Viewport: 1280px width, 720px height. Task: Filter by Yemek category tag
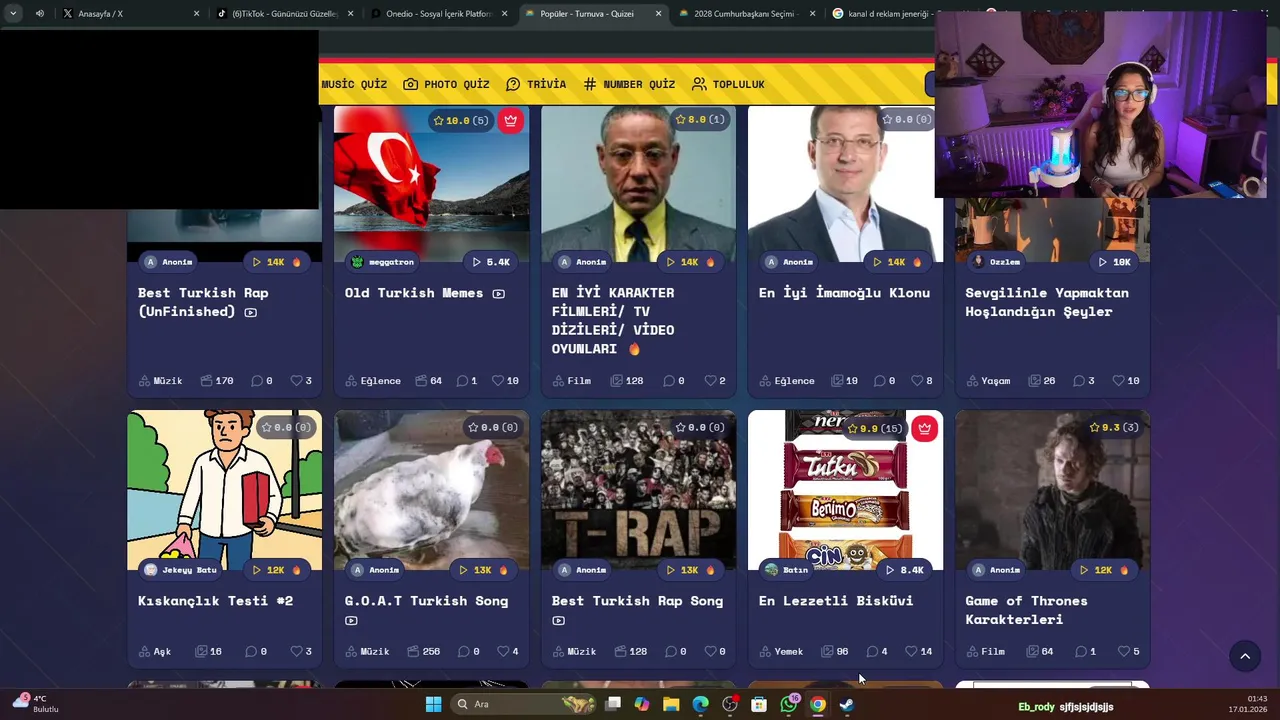pyautogui.click(x=780, y=652)
